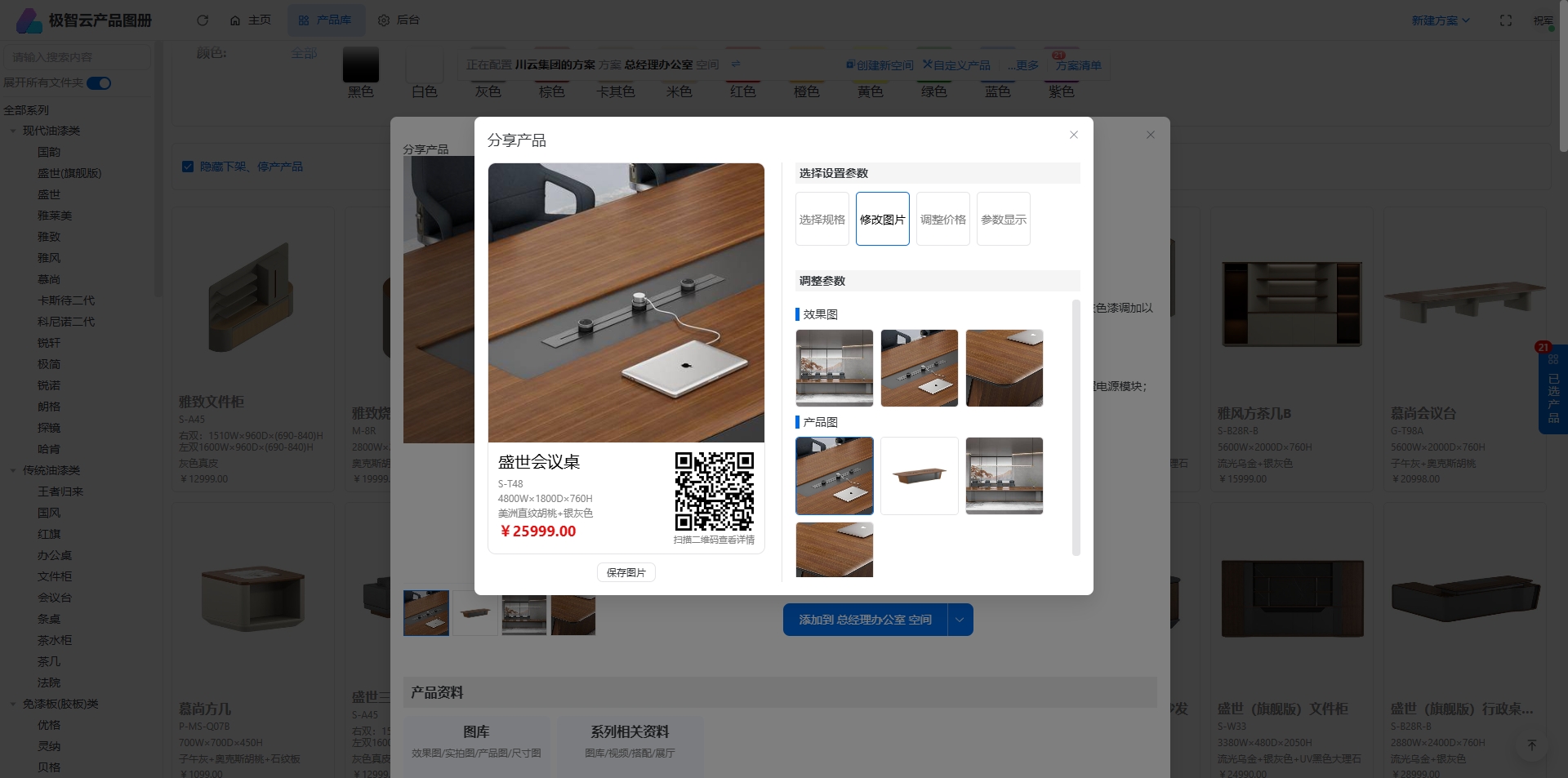Expand dropdown arrow beside 添加到总经理办公室空间

pos(960,620)
